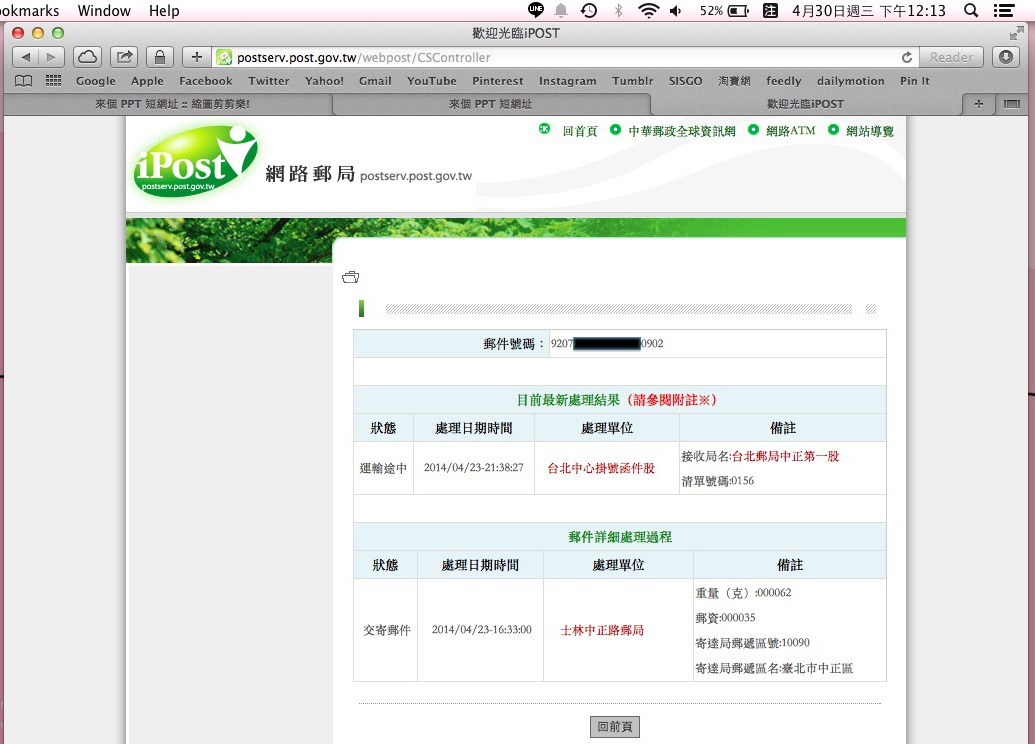The image size is (1035, 744).
Task: Open the Facebook bookmark
Action: (x=206, y=81)
